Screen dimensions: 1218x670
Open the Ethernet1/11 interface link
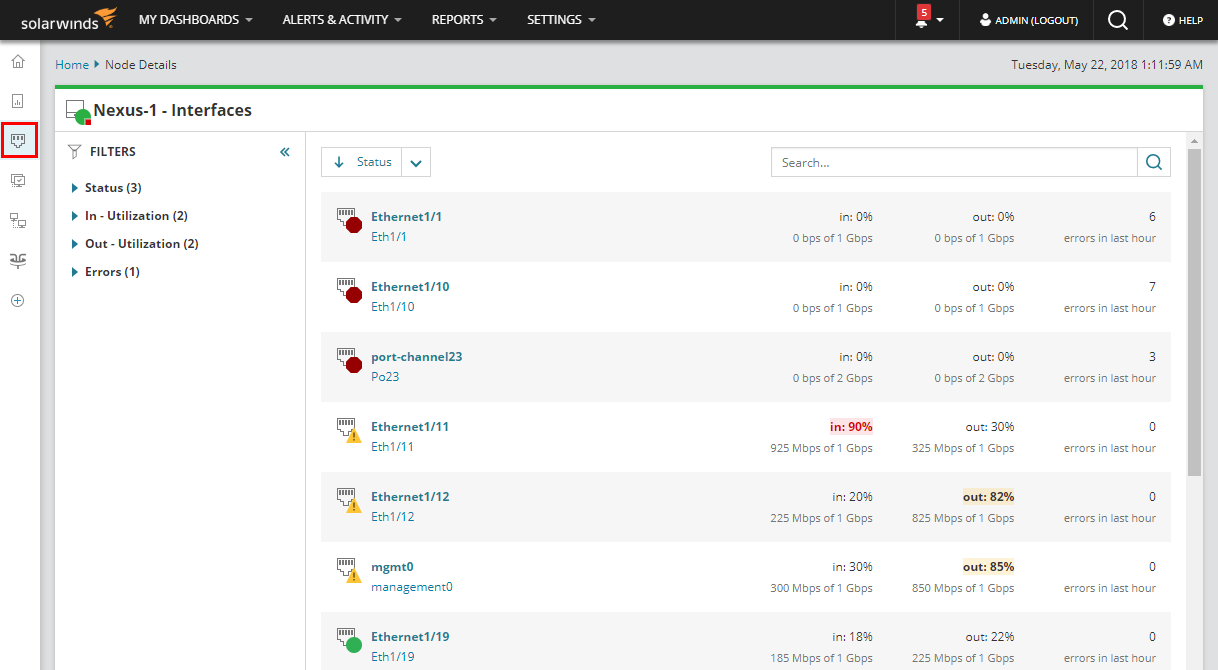tap(410, 426)
